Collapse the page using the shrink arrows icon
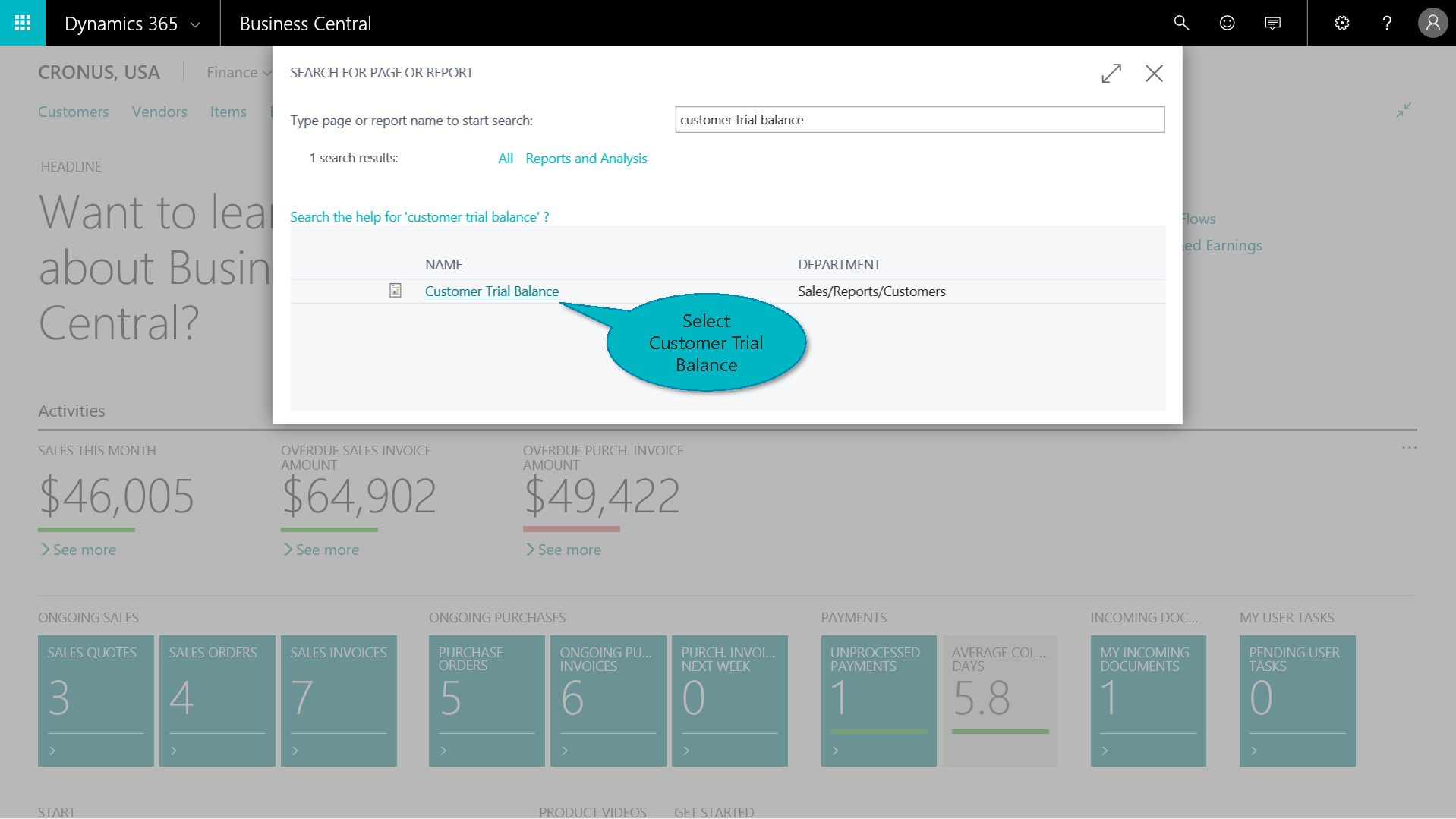This screenshot has height=819, width=1456. click(1403, 110)
